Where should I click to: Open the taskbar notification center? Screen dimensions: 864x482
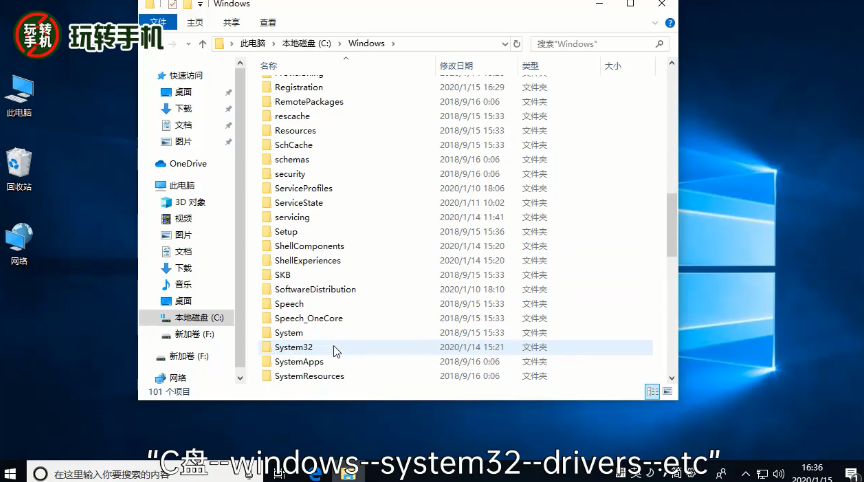(852, 474)
